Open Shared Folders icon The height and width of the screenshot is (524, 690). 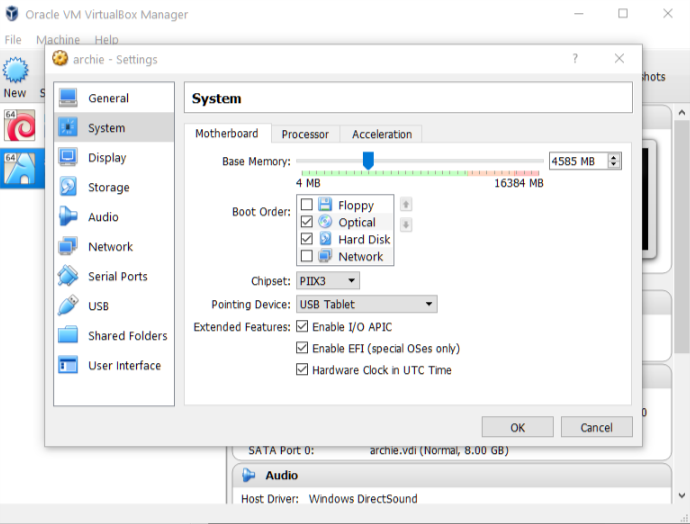[68, 335]
